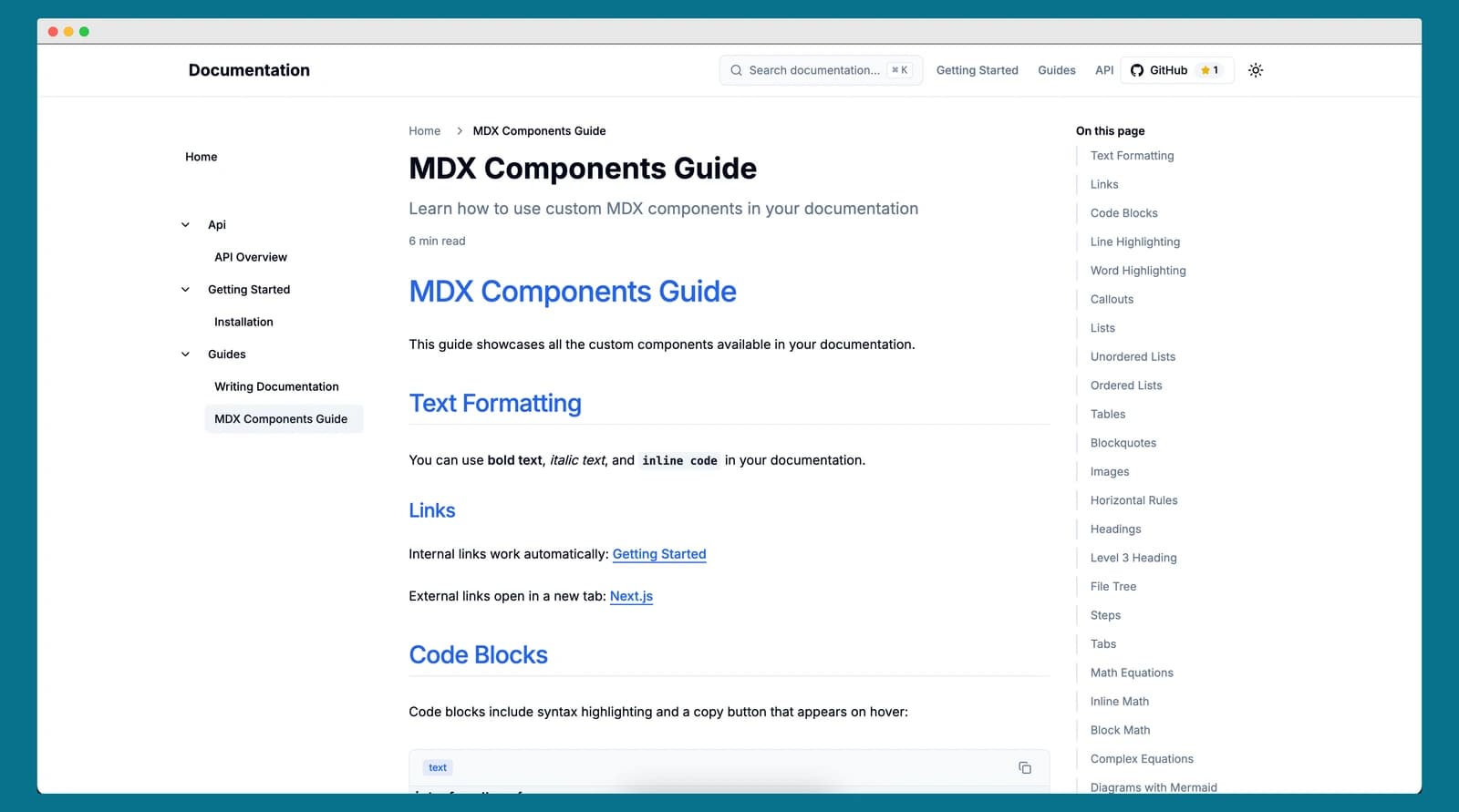The width and height of the screenshot is (1459, 812).
Task: Jump to Callouts in page outline
Action: click(1112, 299)
